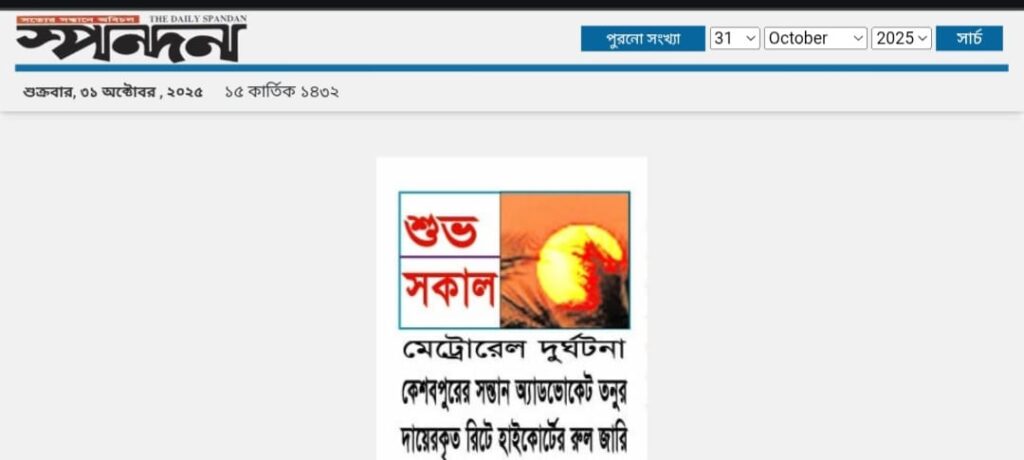Select the ১৫ কার্তিক ১৪৩২ Bengali date
This screenshot has width=1024, height=460.
[281, 92]
